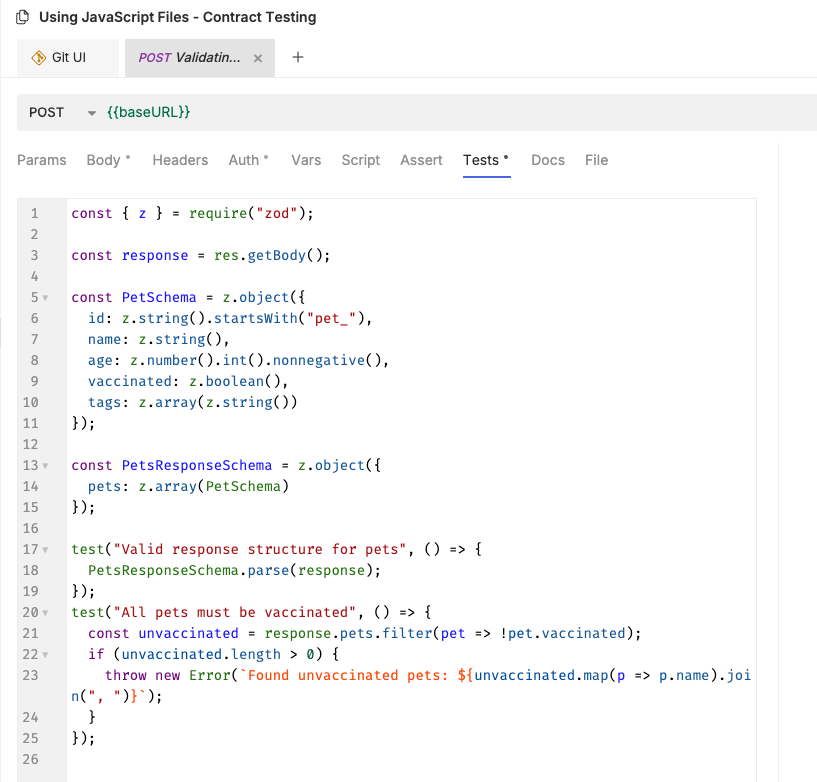817x782 pixels.
Task: Switch to the Vars tab
Action: [305, 160]
